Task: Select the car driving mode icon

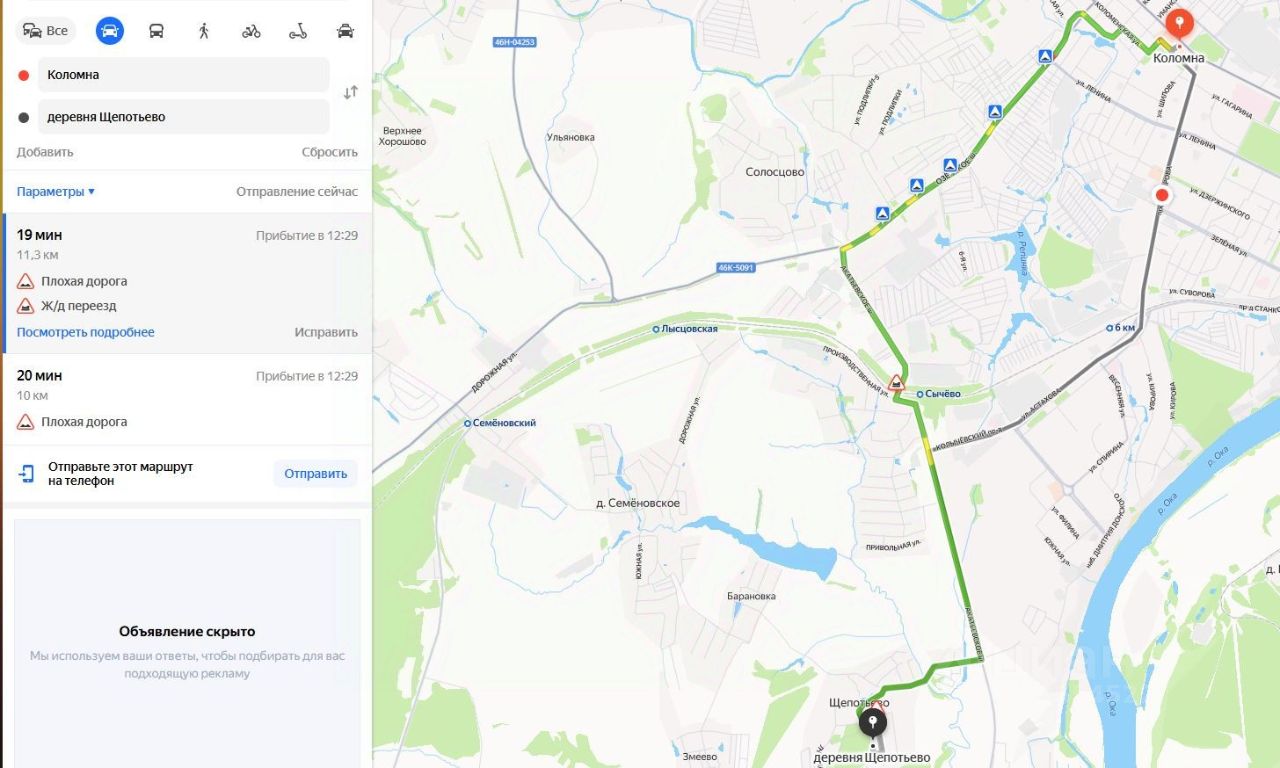Action: click(x=110, y=31)
